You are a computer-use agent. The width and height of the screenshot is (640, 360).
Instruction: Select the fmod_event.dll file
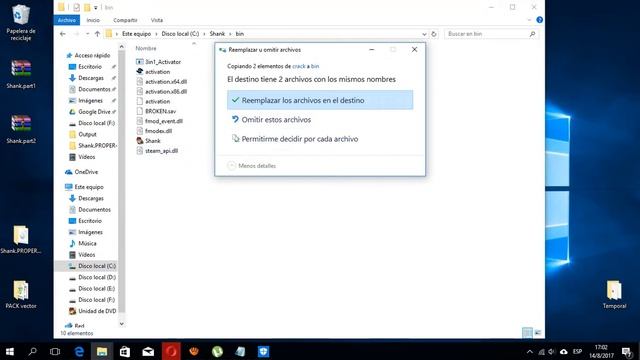coord(159,121)
